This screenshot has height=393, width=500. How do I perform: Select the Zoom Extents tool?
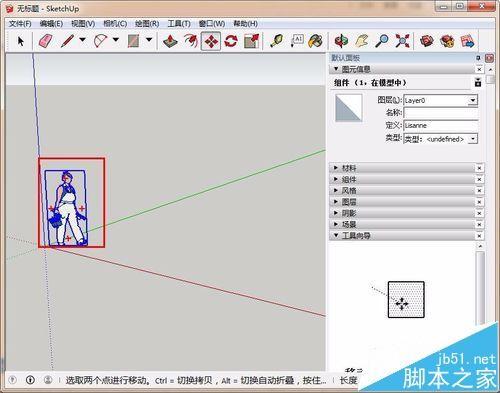402,41
